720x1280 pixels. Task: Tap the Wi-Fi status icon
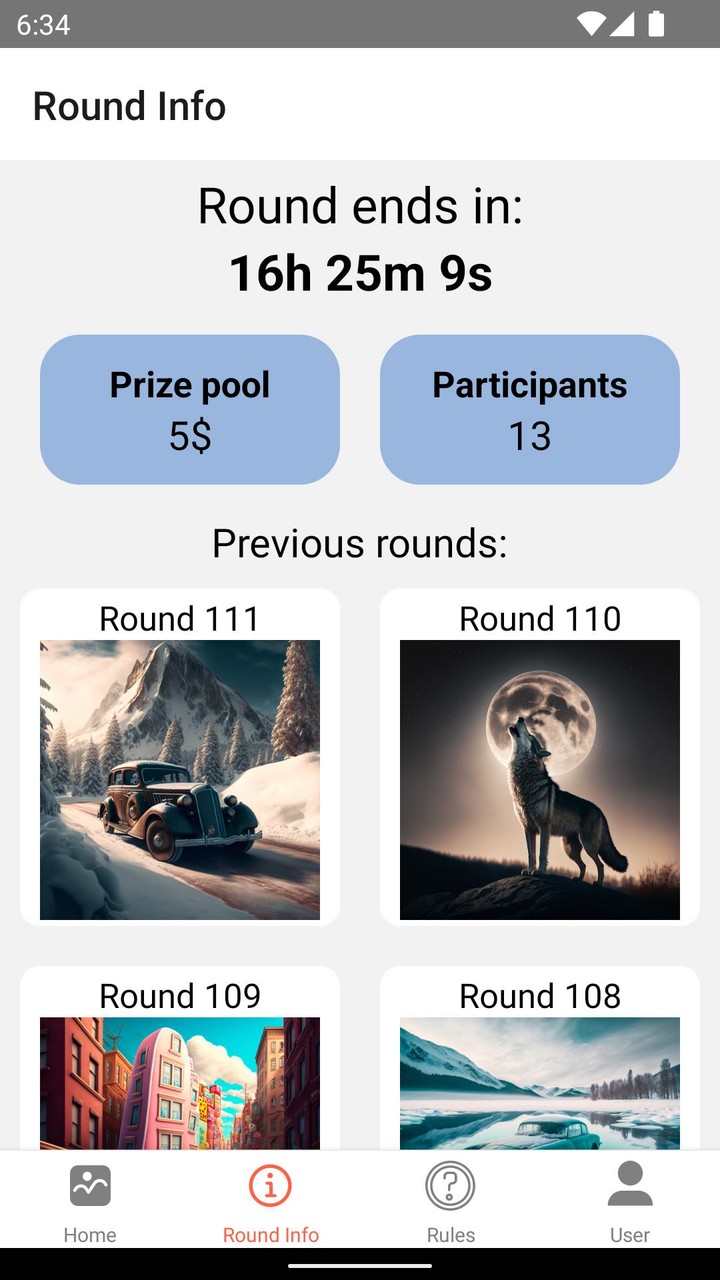[591, 24]
